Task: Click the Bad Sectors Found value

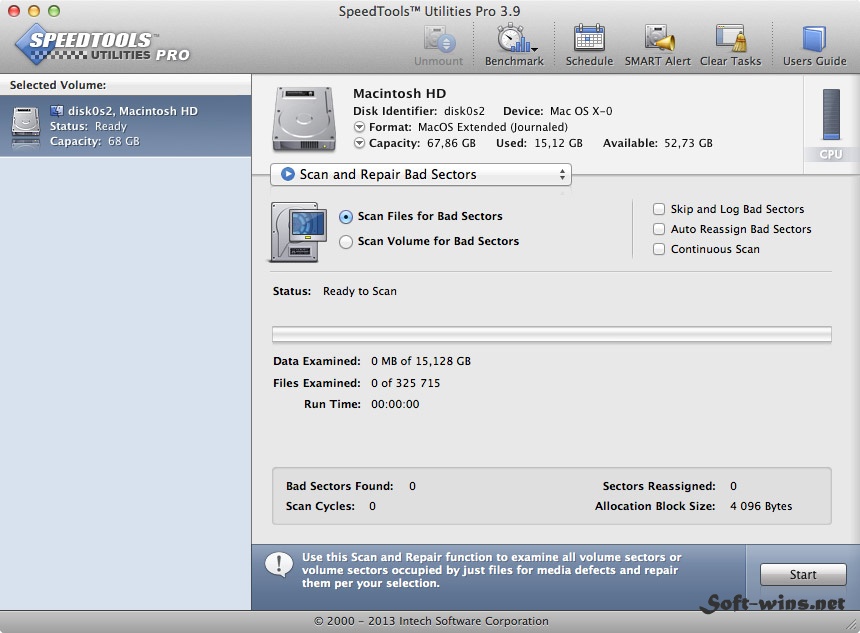Action: (412, 486)
